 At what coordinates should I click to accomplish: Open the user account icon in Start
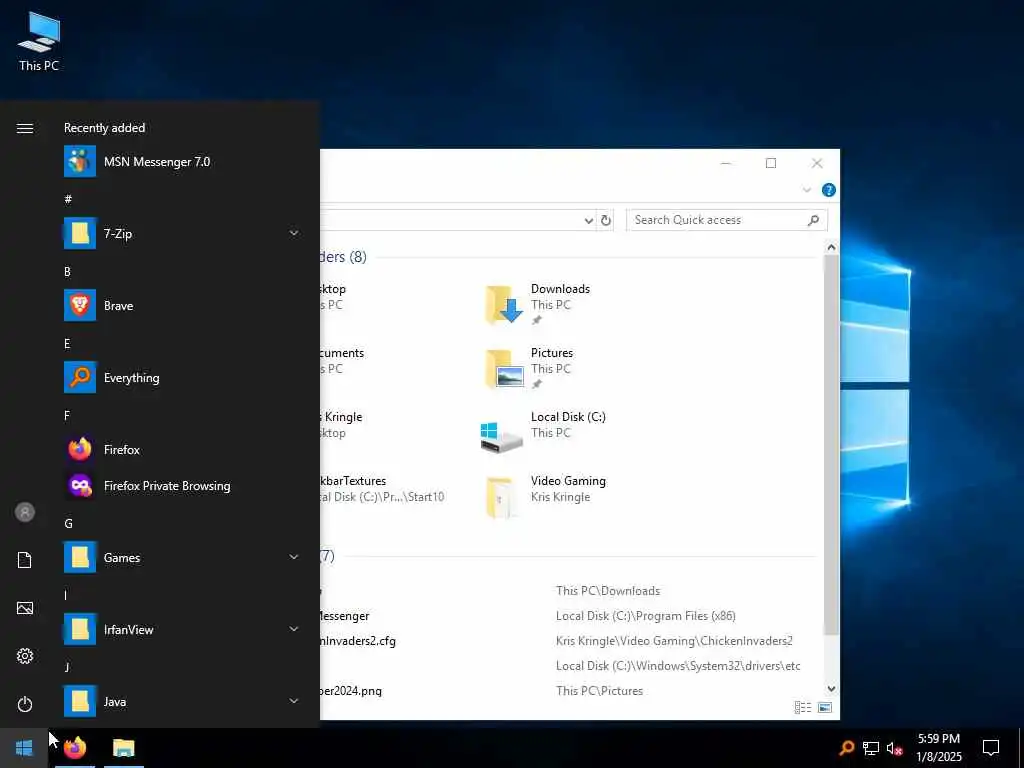25,512
